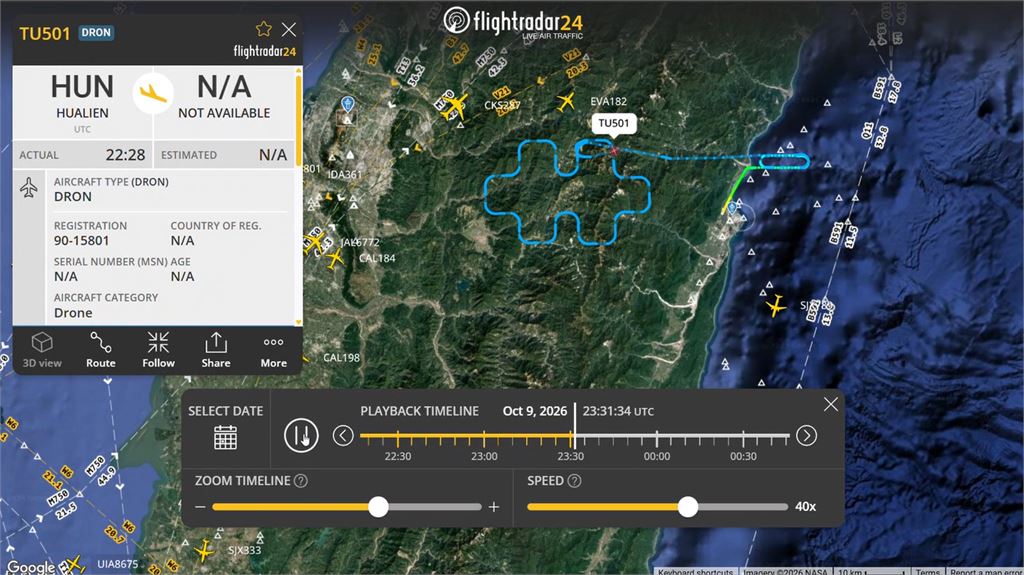The image size is (1024, 575).
Task: Click the CAL198 flight label
Action: (342, 357)
